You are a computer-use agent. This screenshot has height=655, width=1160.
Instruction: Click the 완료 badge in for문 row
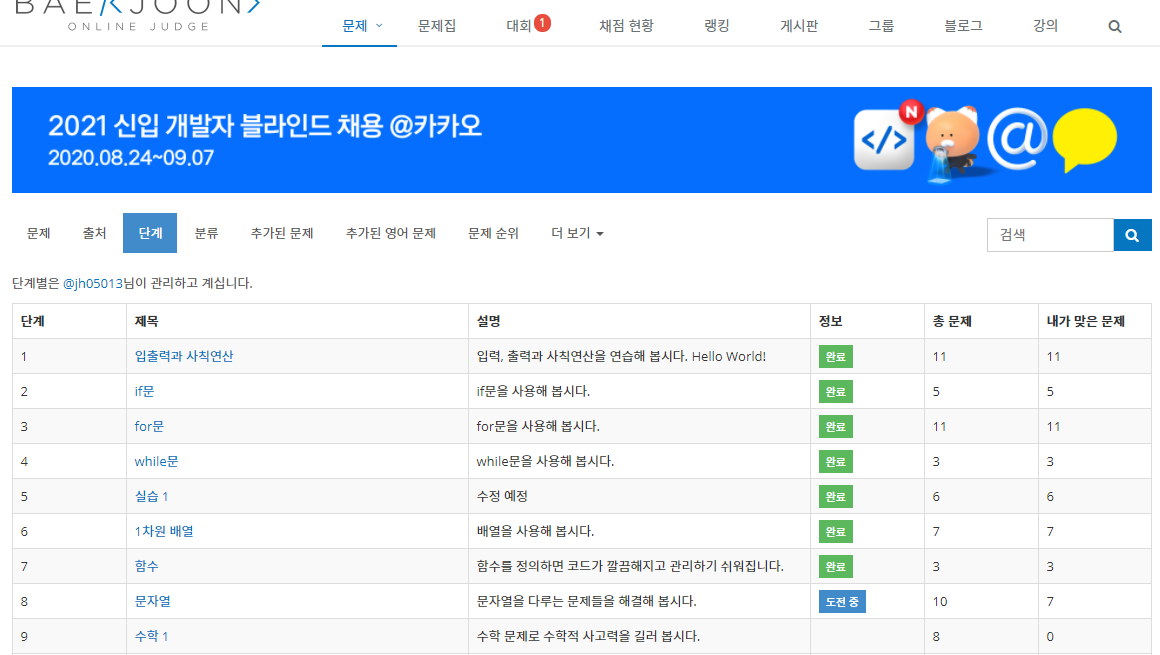(x=835, y=426)
